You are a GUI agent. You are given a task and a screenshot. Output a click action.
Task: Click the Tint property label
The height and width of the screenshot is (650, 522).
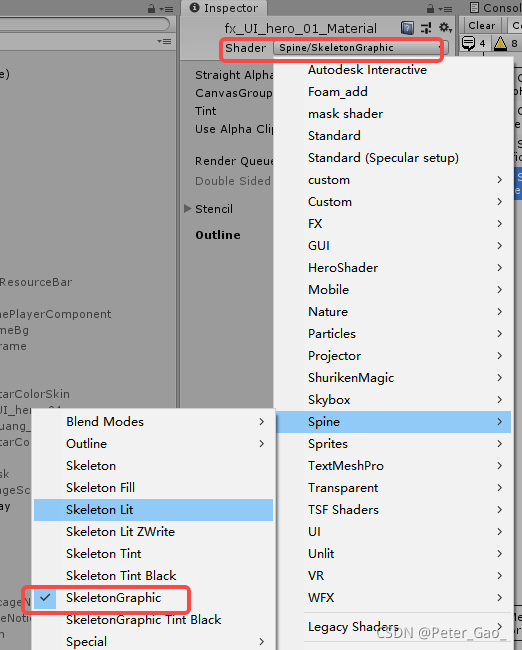click(x=206, y=111)
